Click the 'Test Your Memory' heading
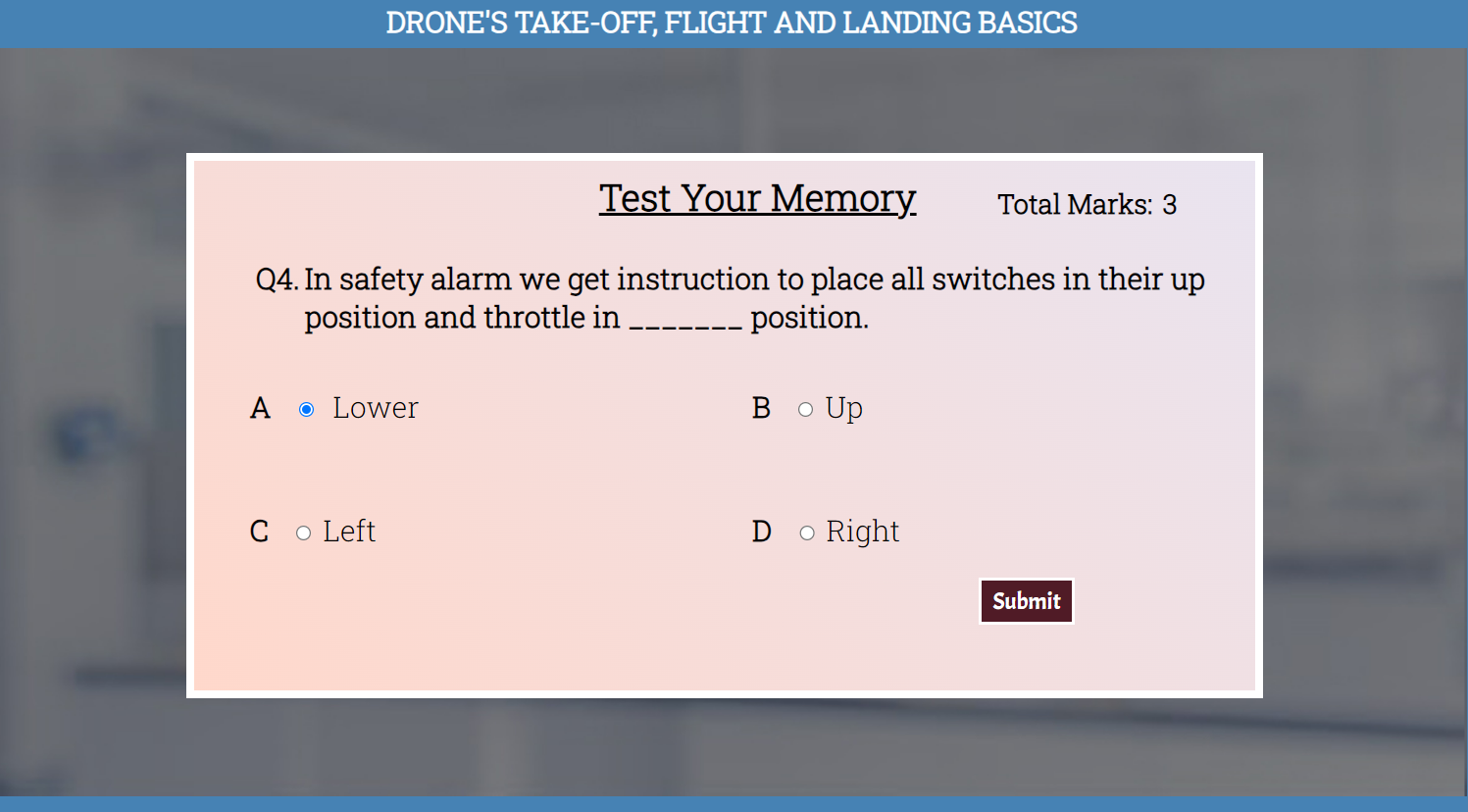 tap(757, 198)
